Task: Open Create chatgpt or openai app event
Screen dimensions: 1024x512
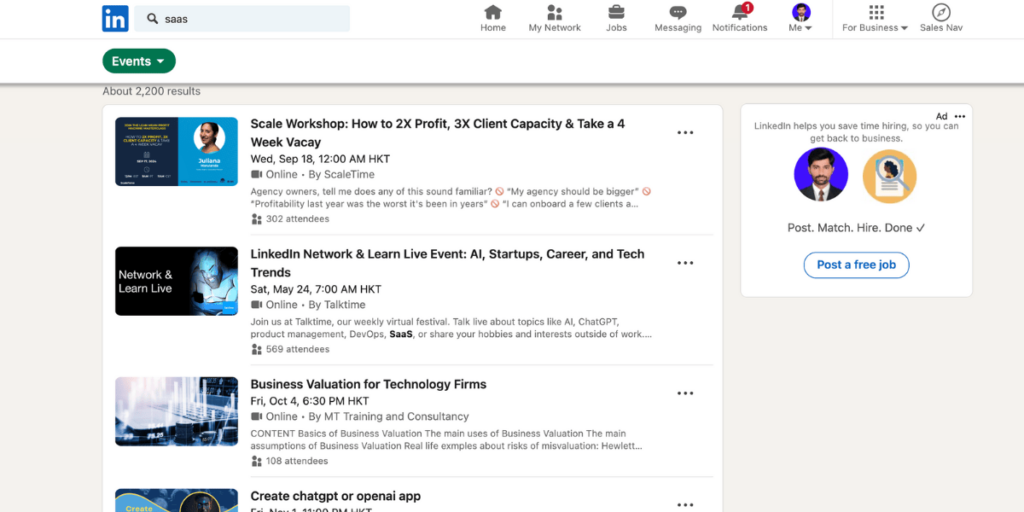Action: tap(336, 496)
